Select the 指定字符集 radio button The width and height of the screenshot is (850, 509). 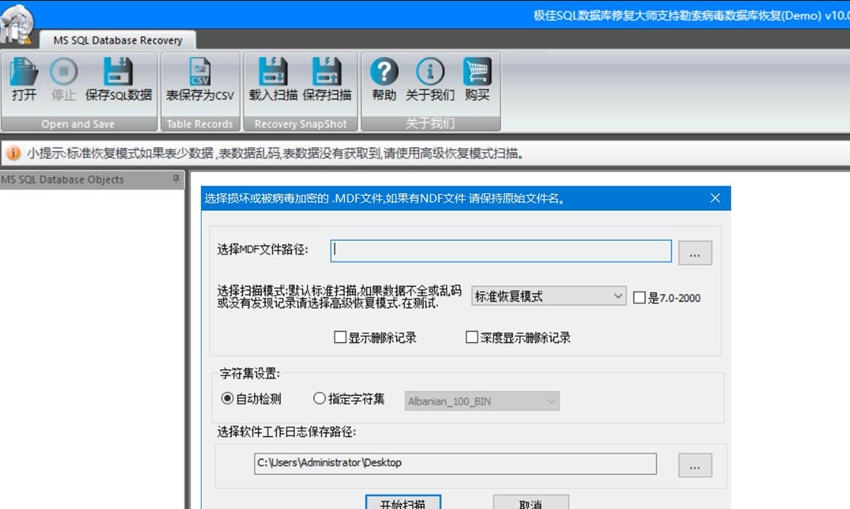click(319, 398)
